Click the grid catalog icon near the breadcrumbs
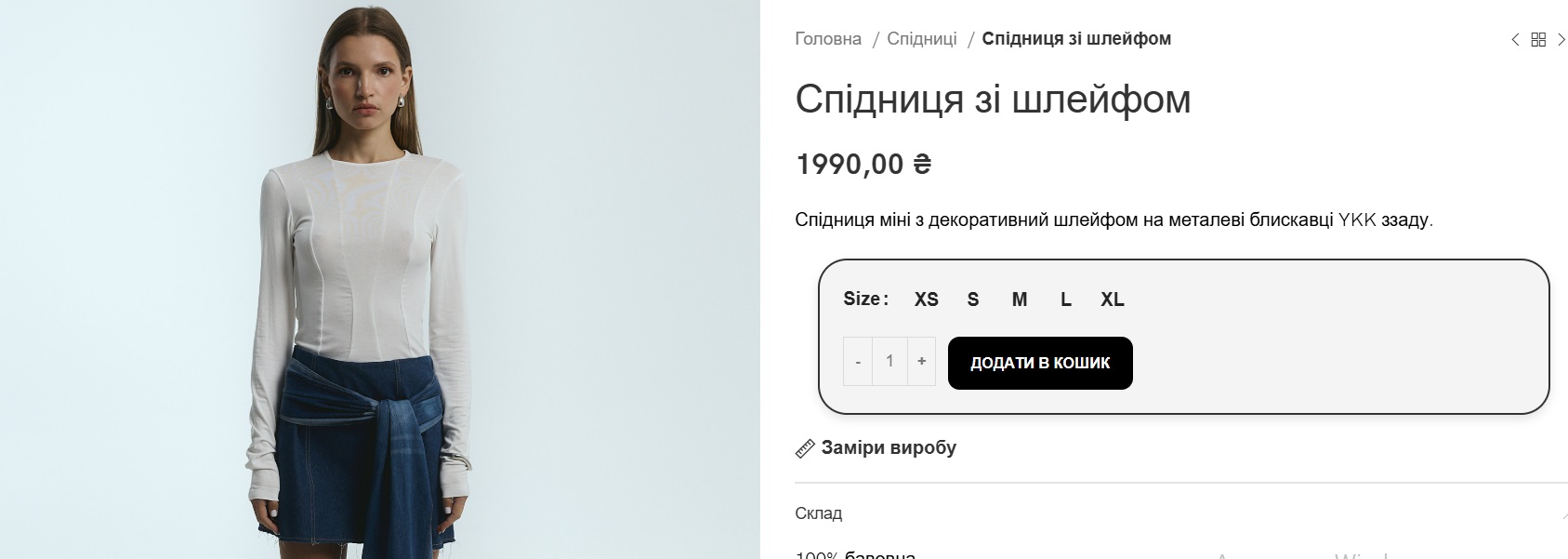The height and width of the screenshot is (559, 1568). (x=1539, y=39)
